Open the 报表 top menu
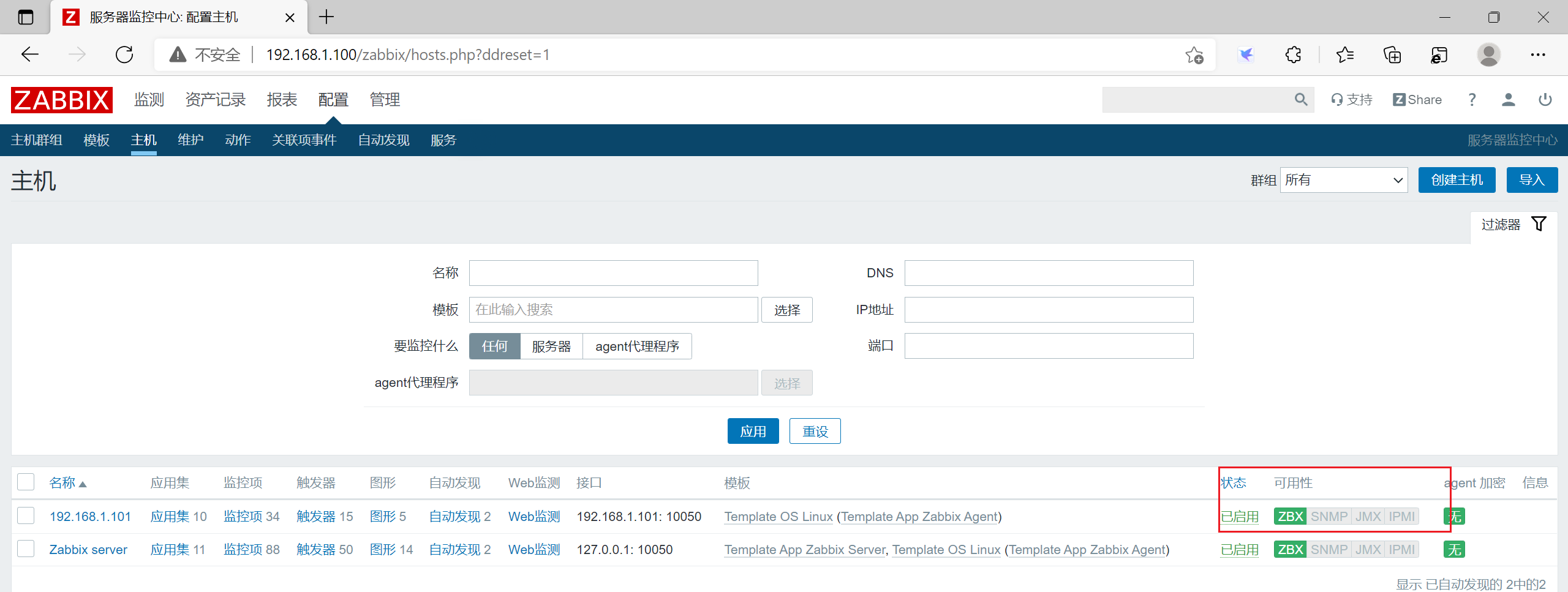The image size is (1568, 592). pyautogui.click(x=282, y=100)
